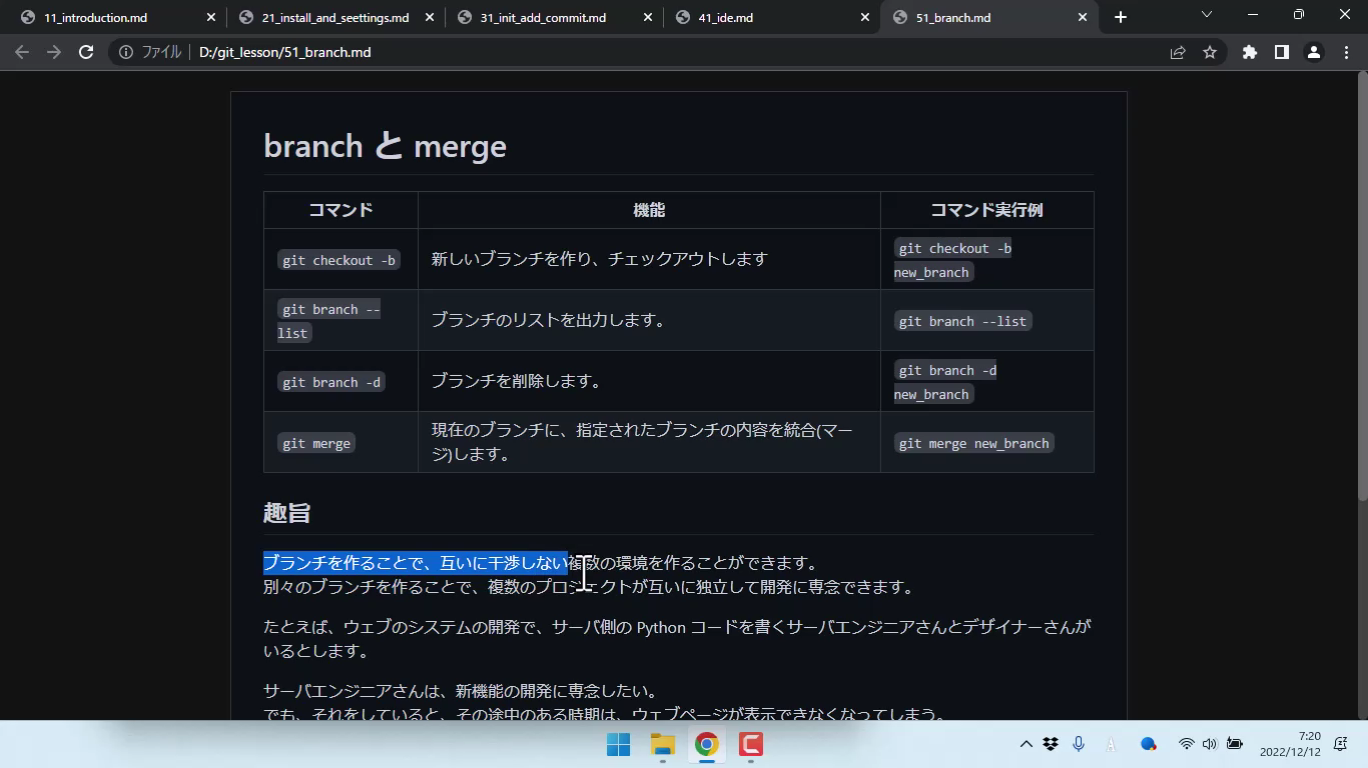Viewport: 1368px width, 768px height.
Task: Open the share icon in the address bar
Action: tap(1178, 52)
